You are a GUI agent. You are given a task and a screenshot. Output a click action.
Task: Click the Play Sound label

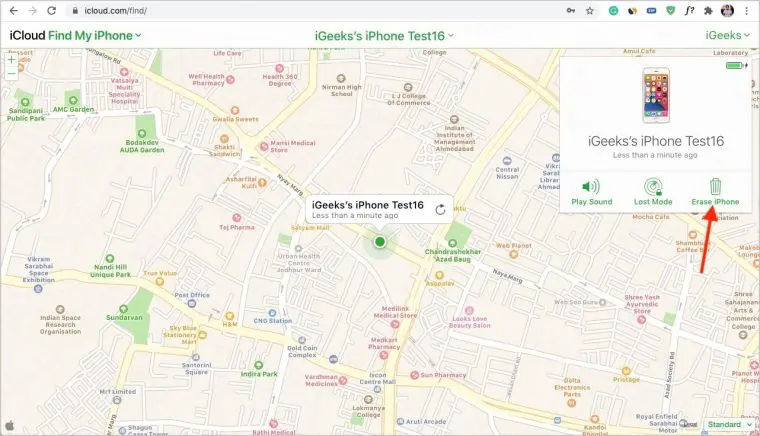click(x=591, y=202)
